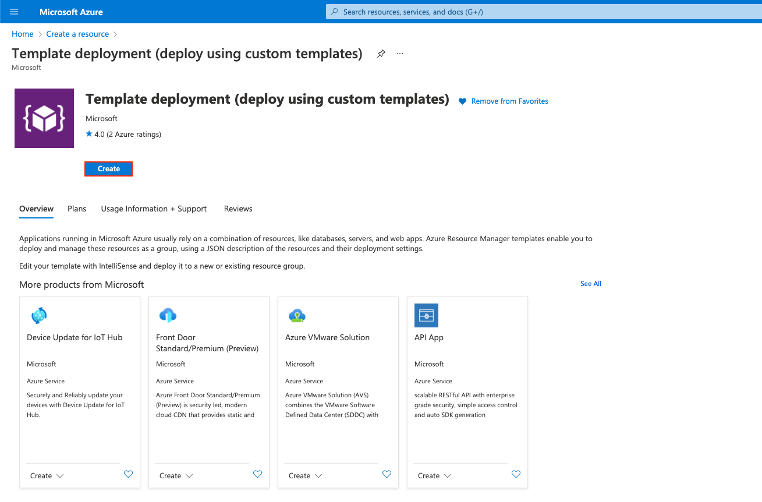The image size is (762, 502).
Task: Favorite Azure VMware Solution card
Action: [386, 474]
